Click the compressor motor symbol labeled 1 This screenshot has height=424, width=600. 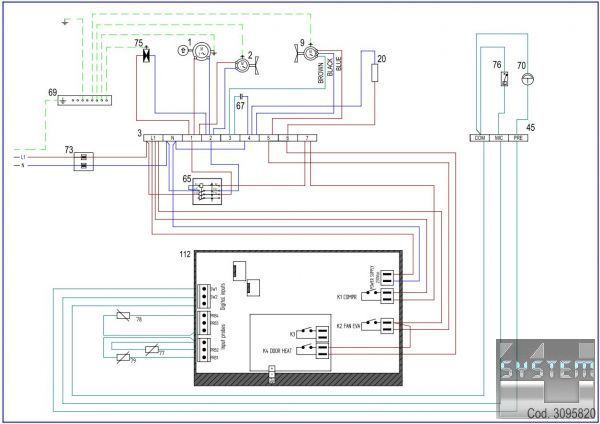[x=201, y=52]
